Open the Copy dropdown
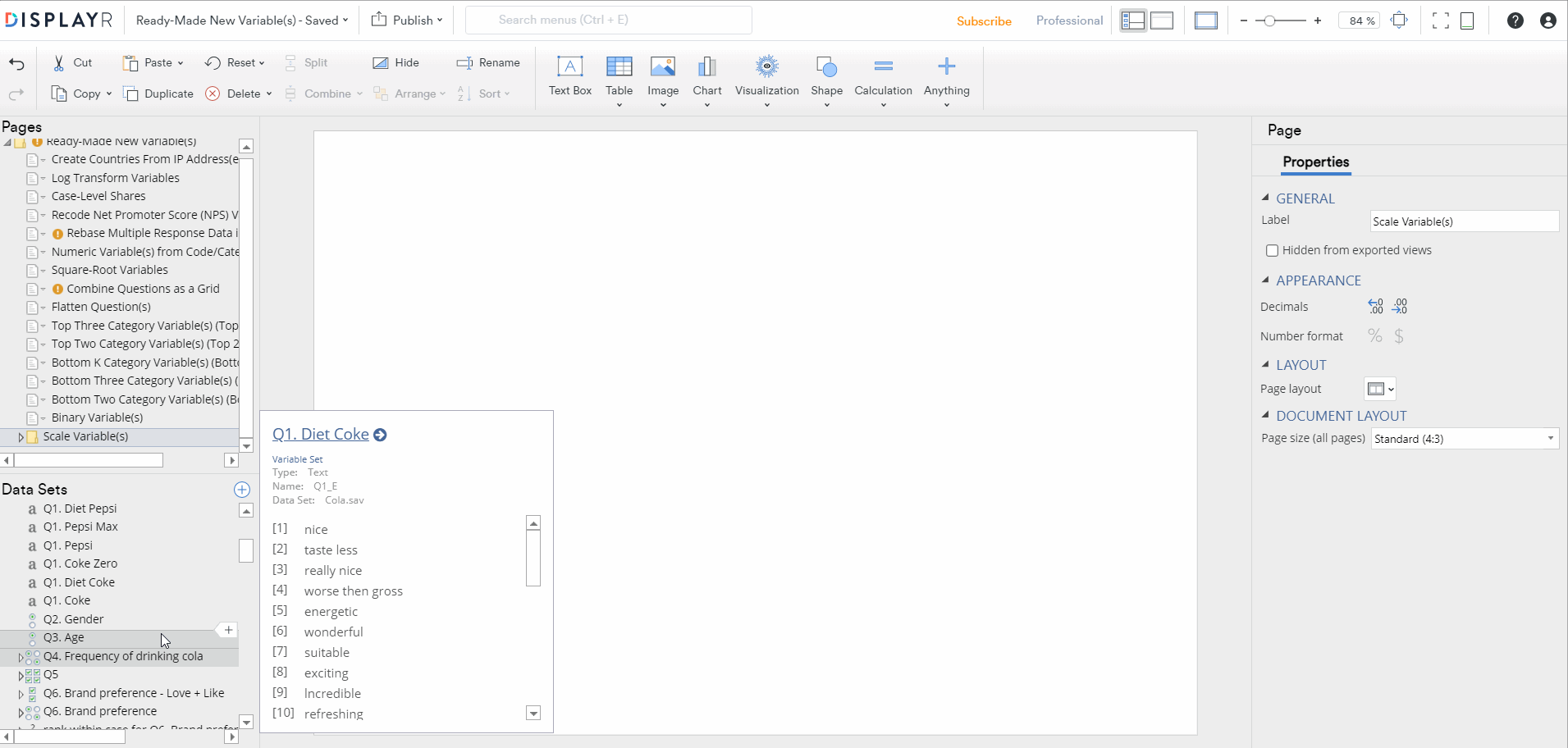Image resolution: width=1568 pixels, height=748 pixels. coord(108,94)
